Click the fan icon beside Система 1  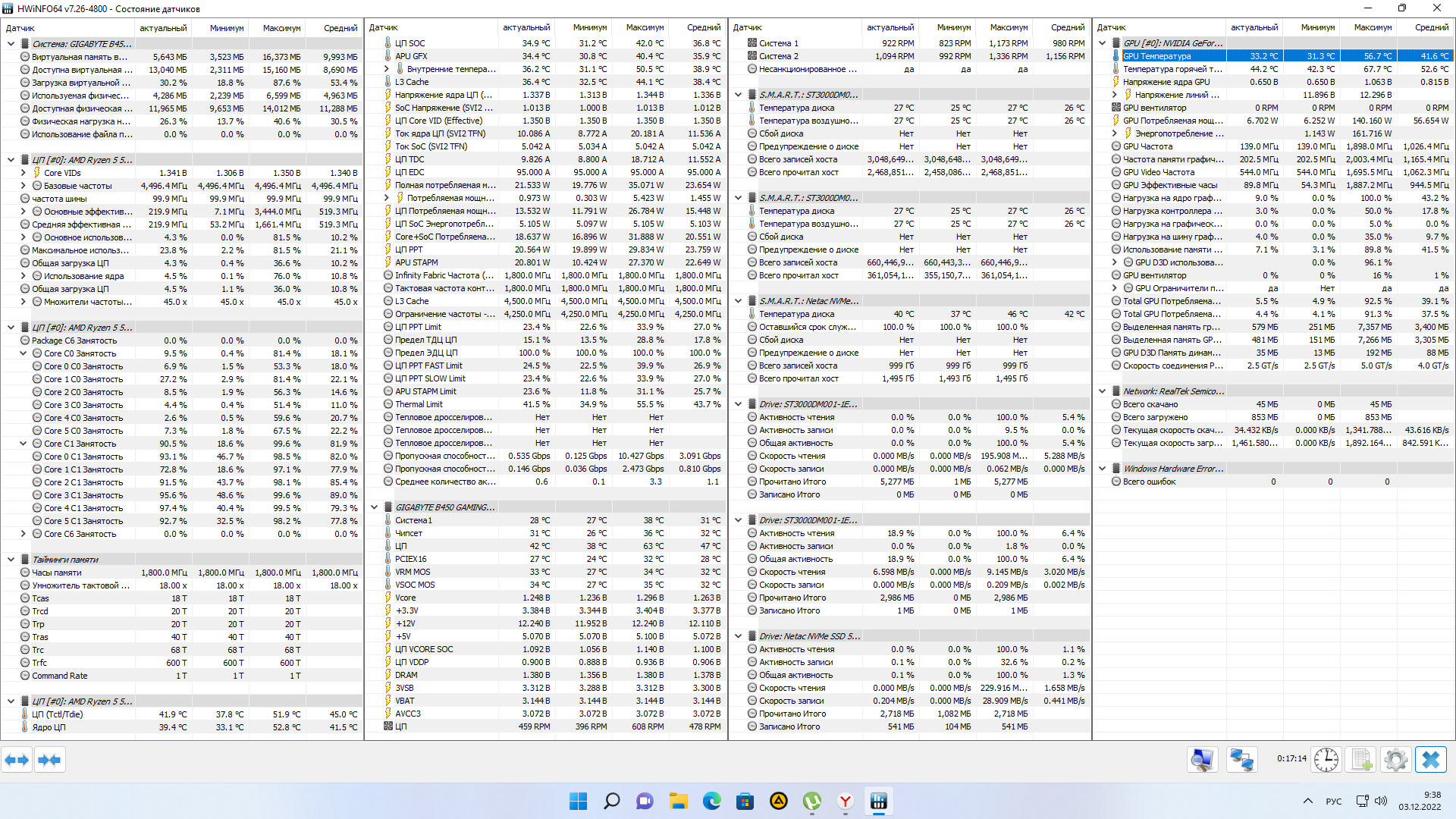[x=752, y=43]
